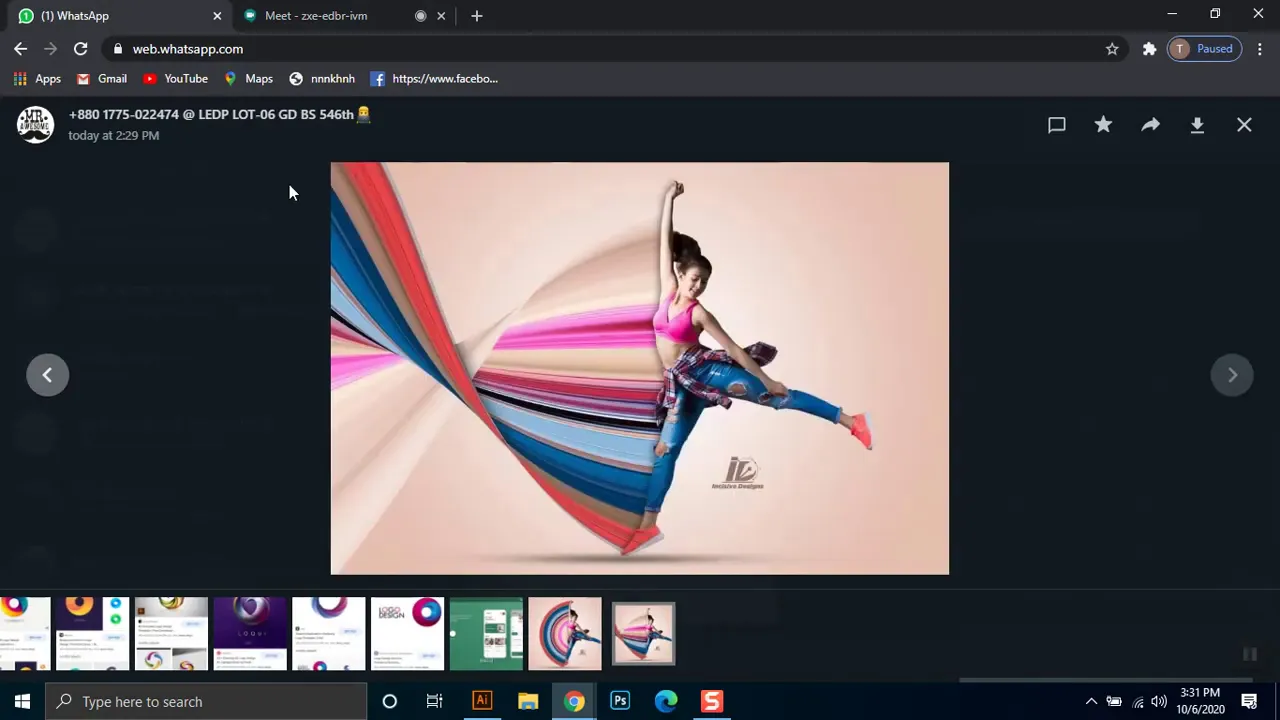This screenshot has height=720, width=1280.
Task: Open the clock showing 3:31 PM
Action: [1200, 701]
